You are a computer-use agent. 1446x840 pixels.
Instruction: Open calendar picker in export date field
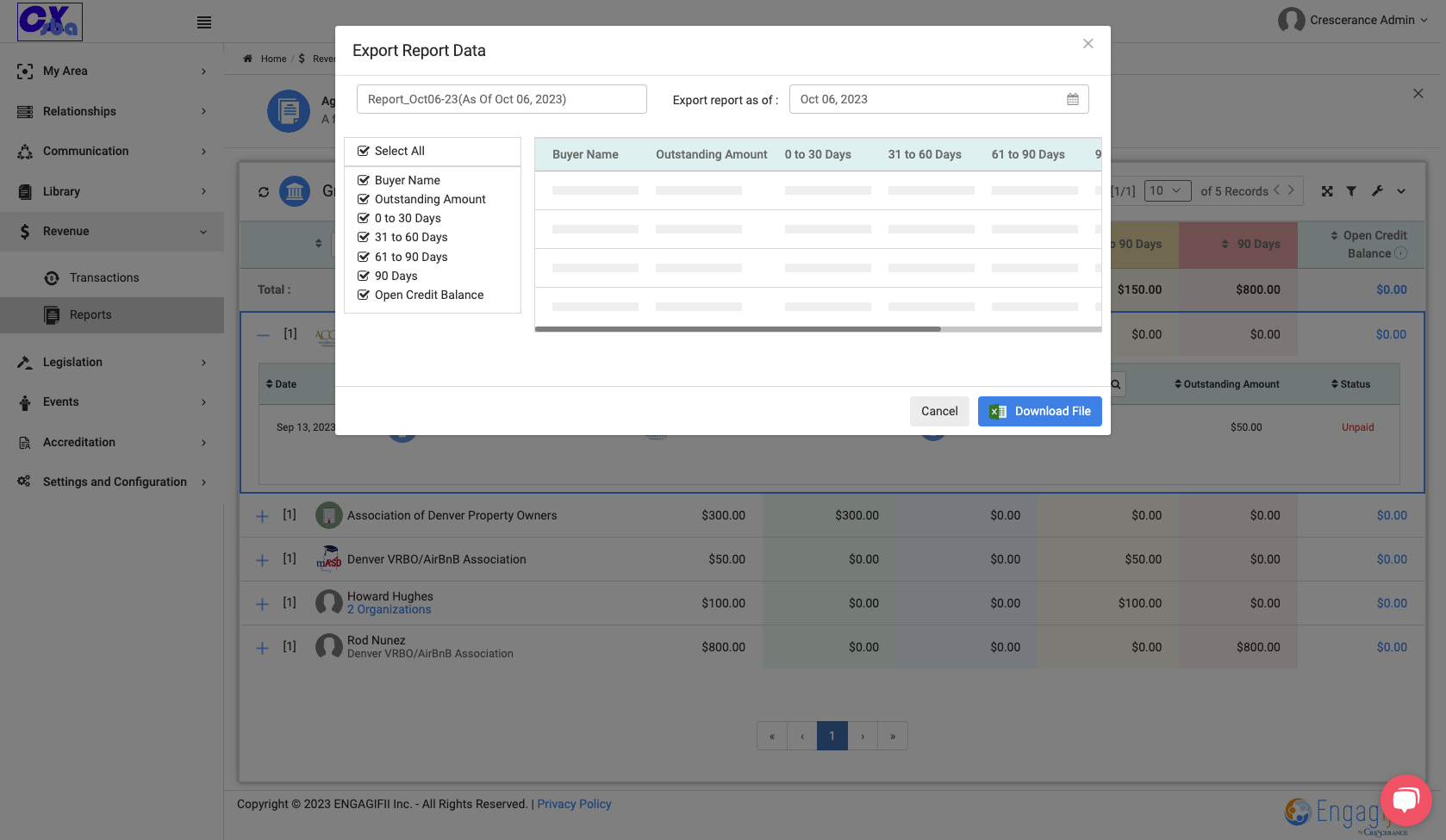coord(1073,99)
